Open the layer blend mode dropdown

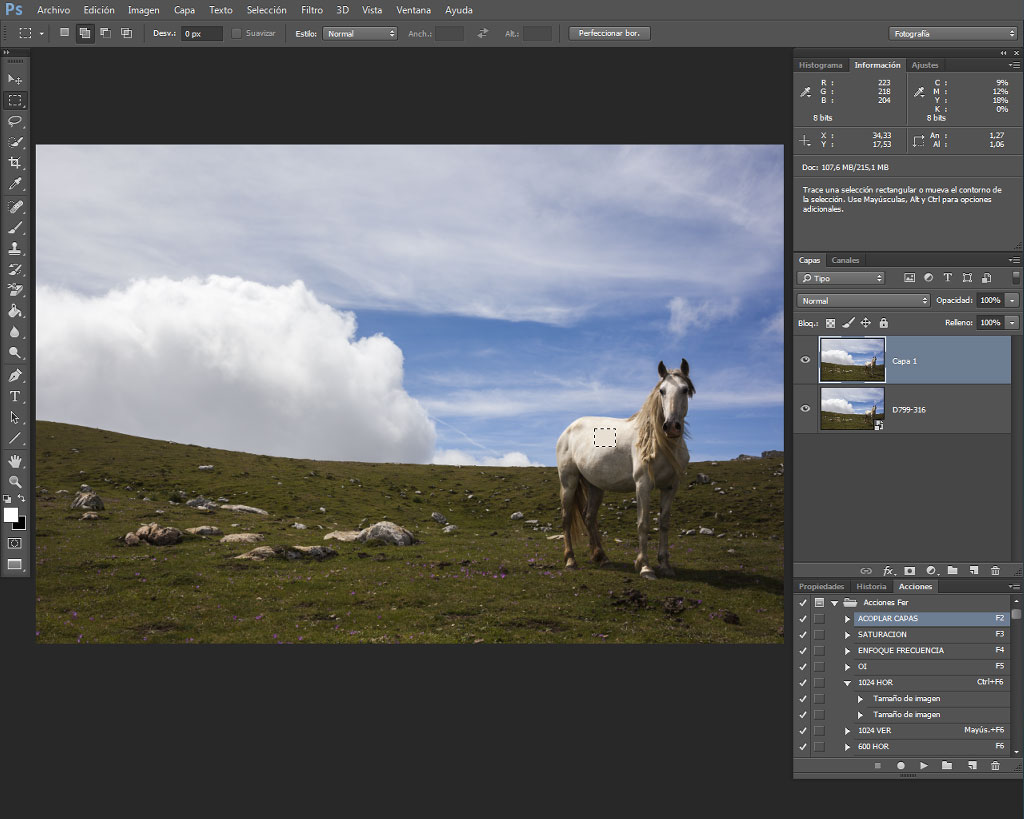pos(863,300)
